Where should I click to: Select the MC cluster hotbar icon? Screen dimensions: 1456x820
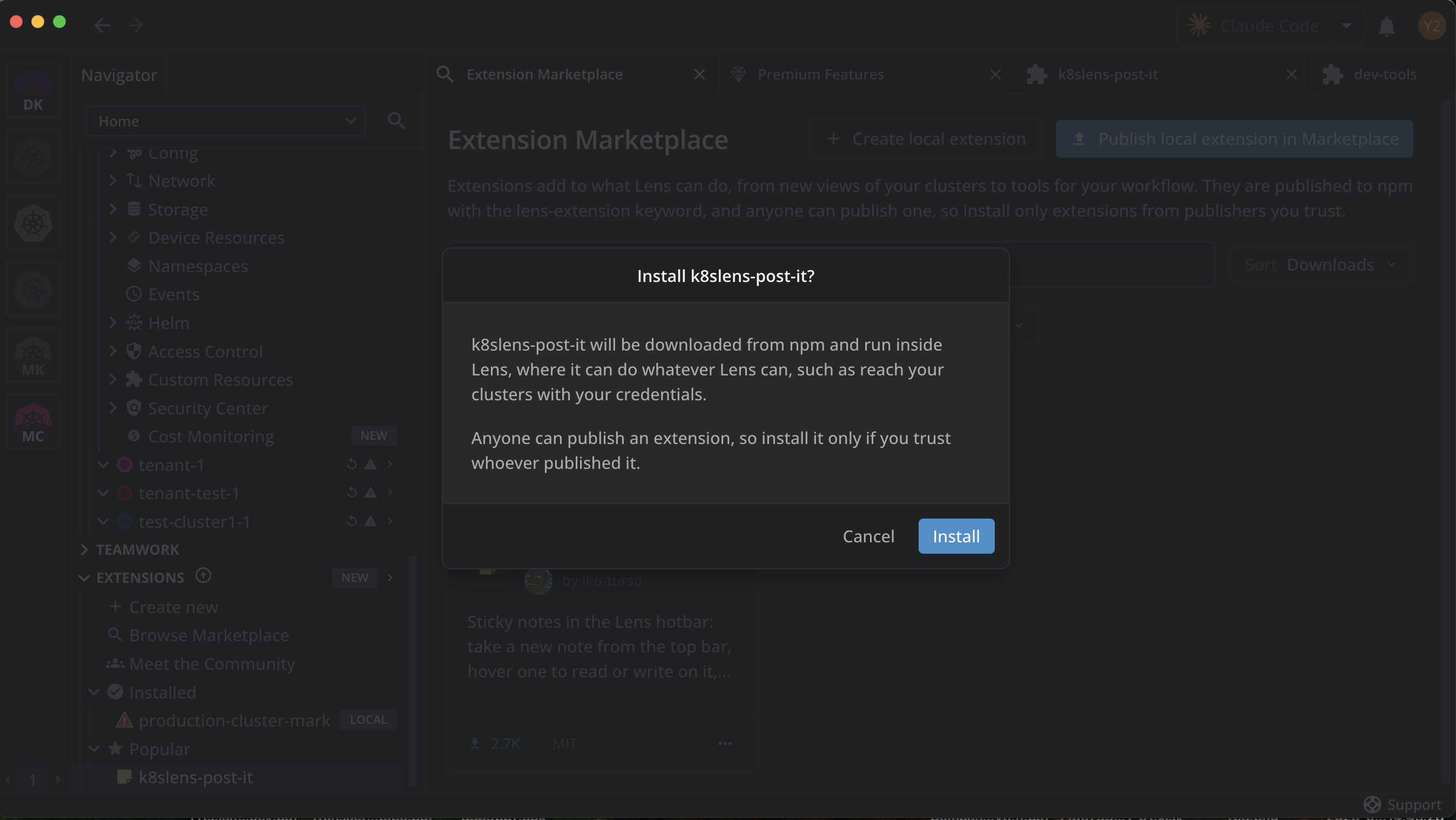(33, 422)
